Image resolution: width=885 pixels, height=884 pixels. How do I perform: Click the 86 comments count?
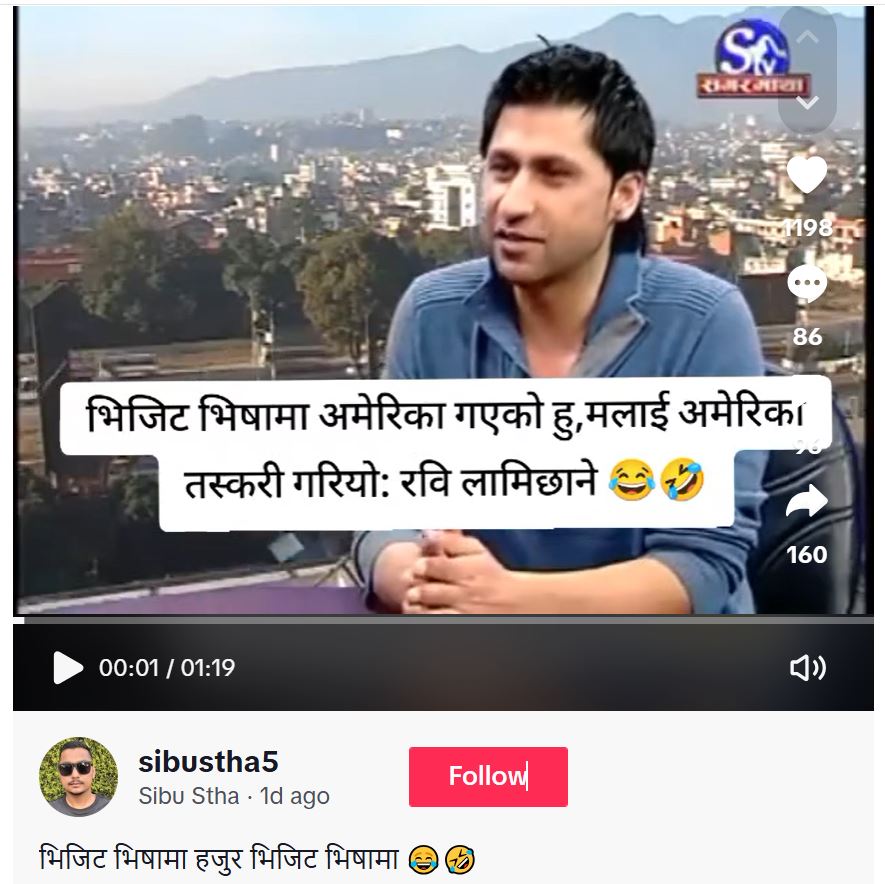click(x=807, y=336)
